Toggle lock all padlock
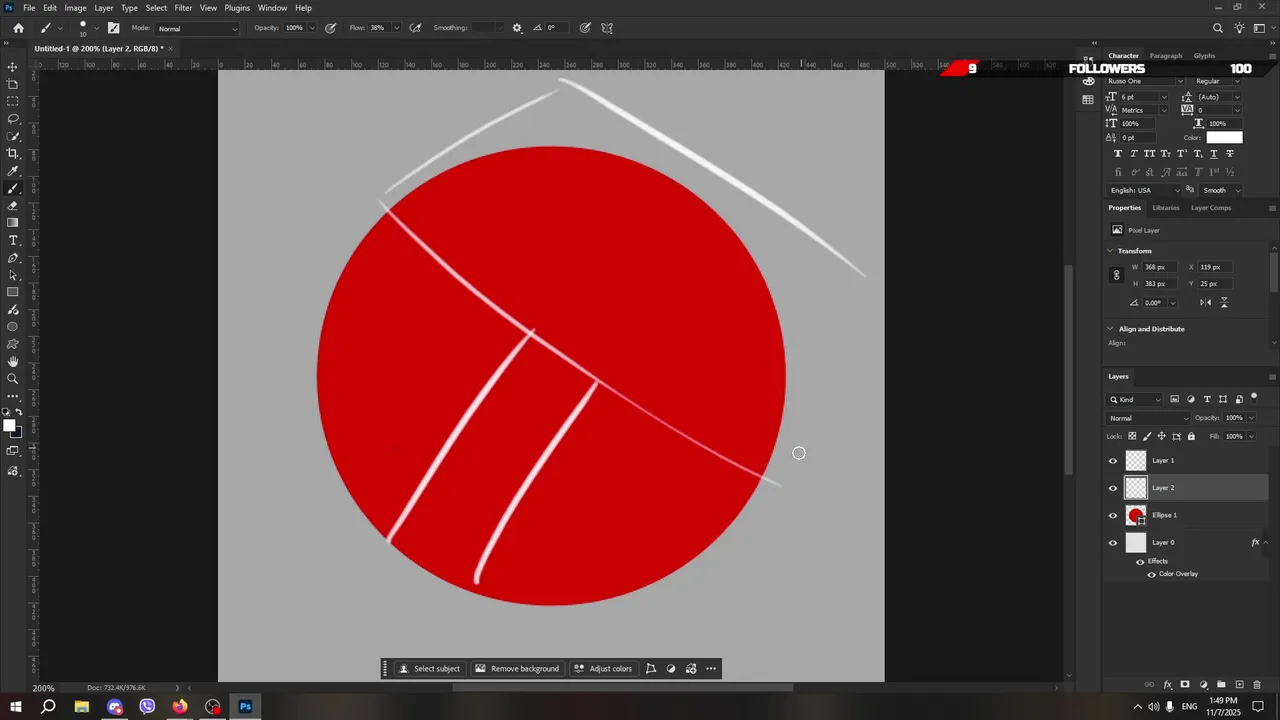 [1191, 436]
